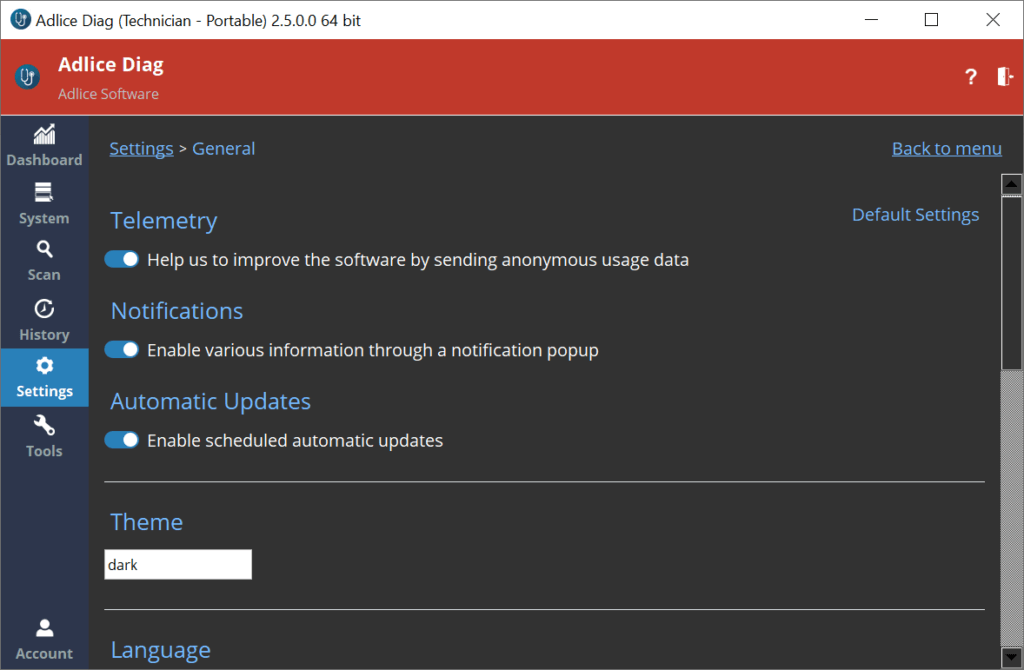Open the Dashboard section in sidebar
This screenshot has height=670, width=1024.
click(44, 146)
